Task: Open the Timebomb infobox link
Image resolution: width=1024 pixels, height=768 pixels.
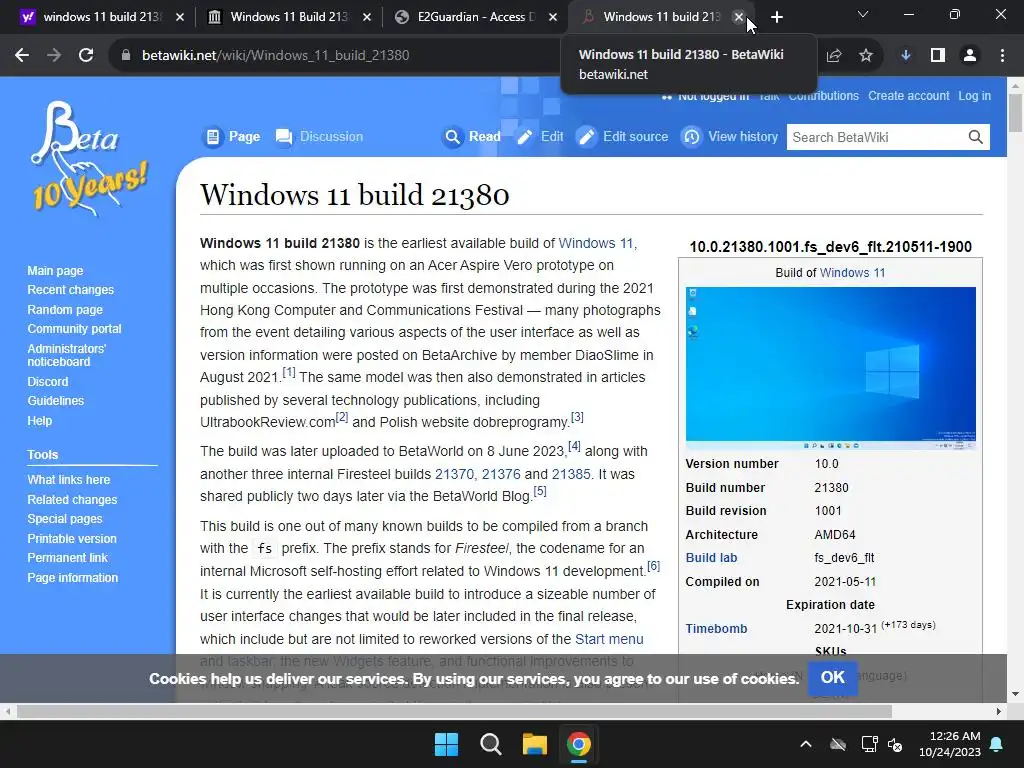Action: coord(716,629)
